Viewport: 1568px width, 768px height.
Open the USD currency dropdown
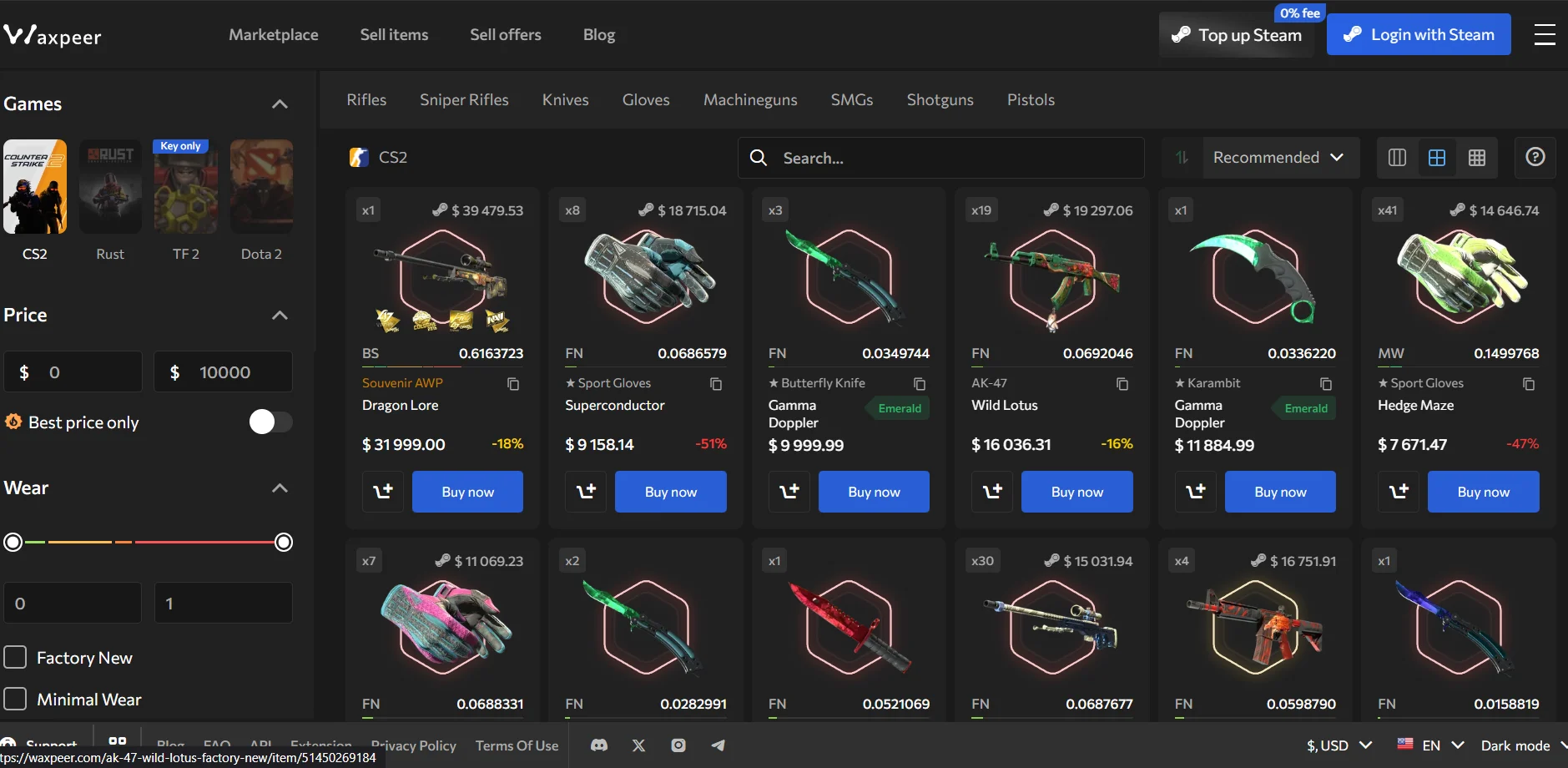click(1339, 745)
